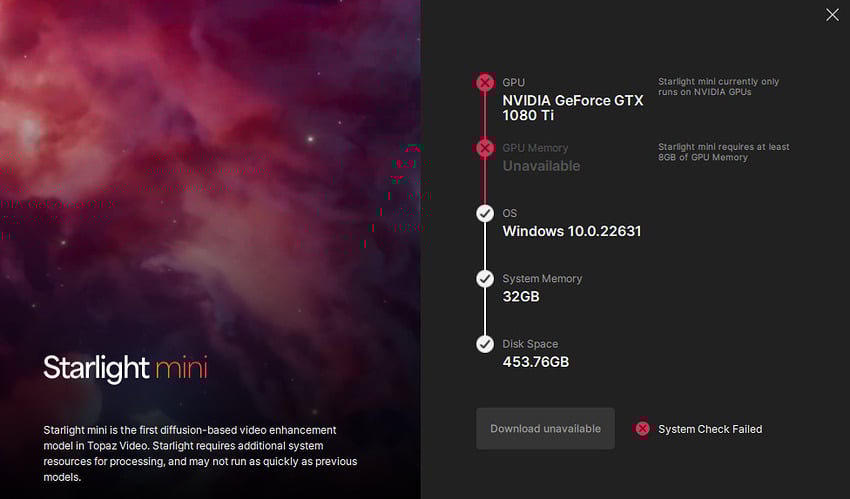Click the 453.76GB Disk Space value
The width and height of the screenshot is (850, 499).
[536, 362]
